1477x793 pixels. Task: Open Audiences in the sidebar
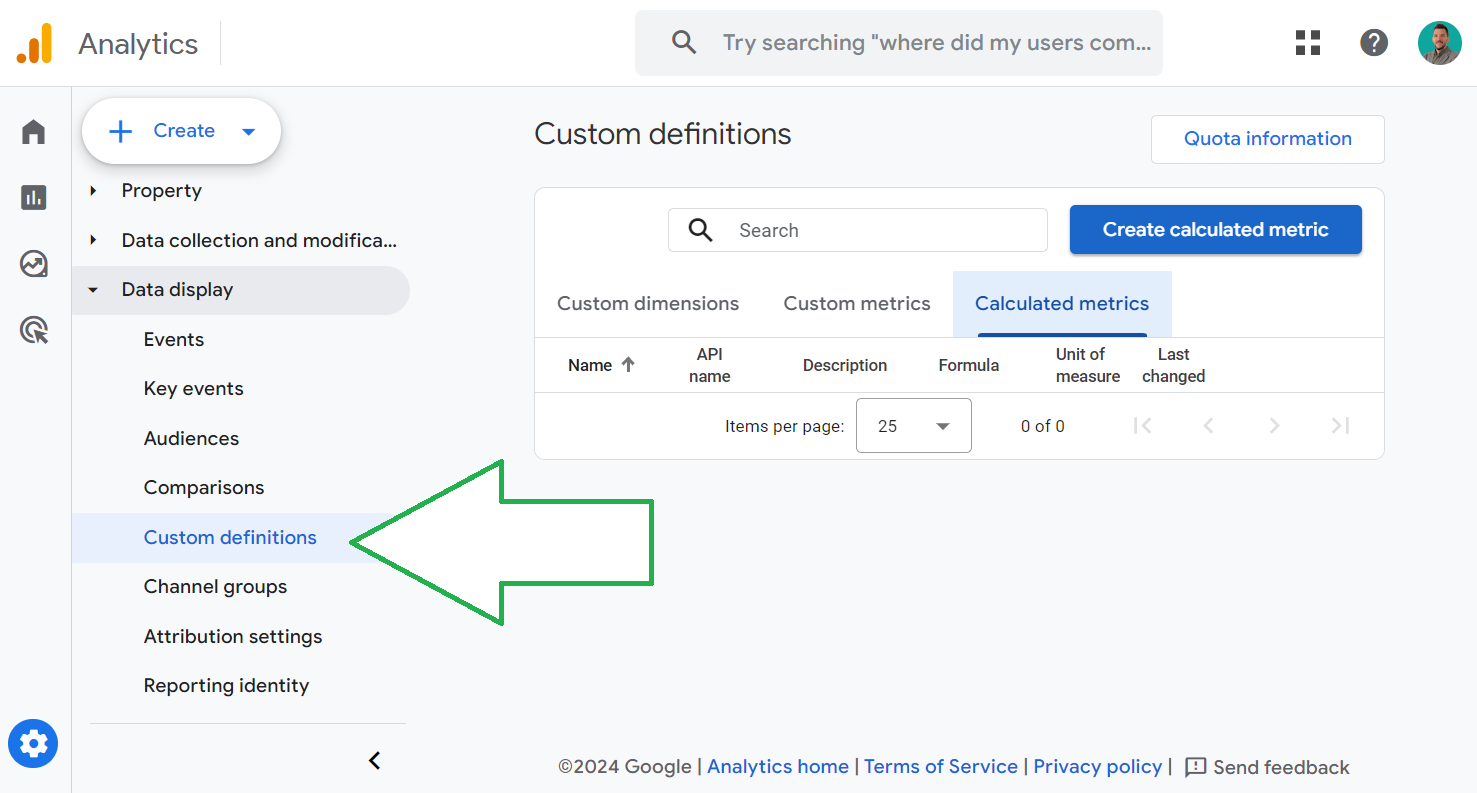click(191, 439)
